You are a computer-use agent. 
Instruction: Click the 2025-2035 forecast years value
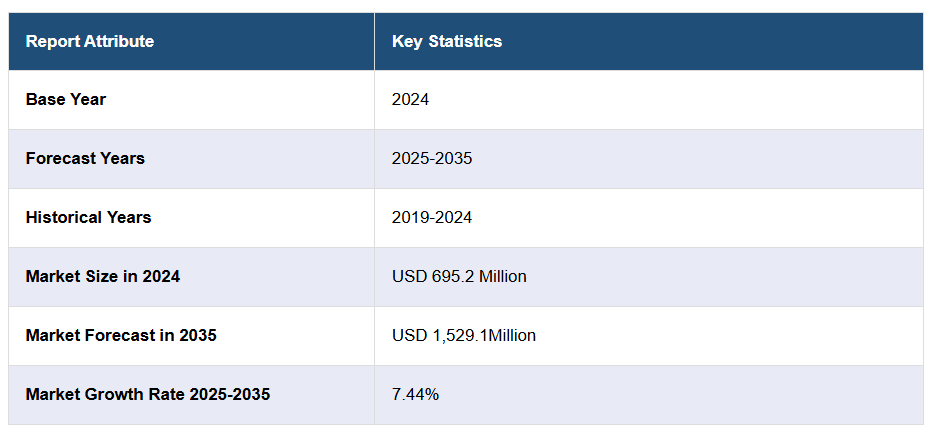coord(432,158)
